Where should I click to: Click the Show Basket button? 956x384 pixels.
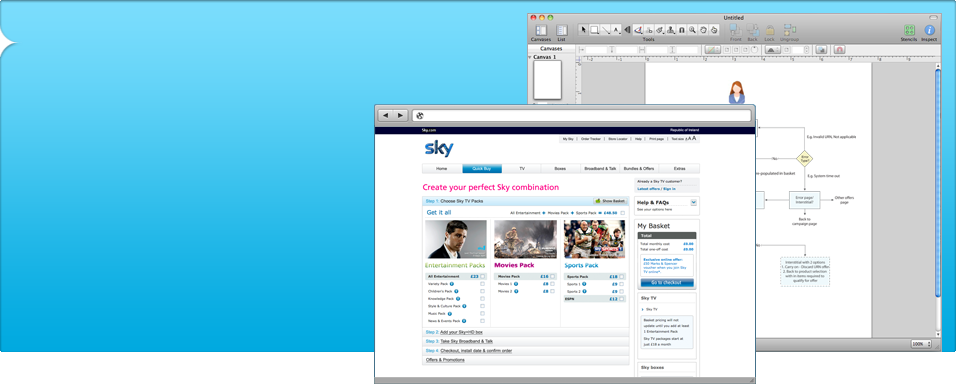[x=610, y=201]
